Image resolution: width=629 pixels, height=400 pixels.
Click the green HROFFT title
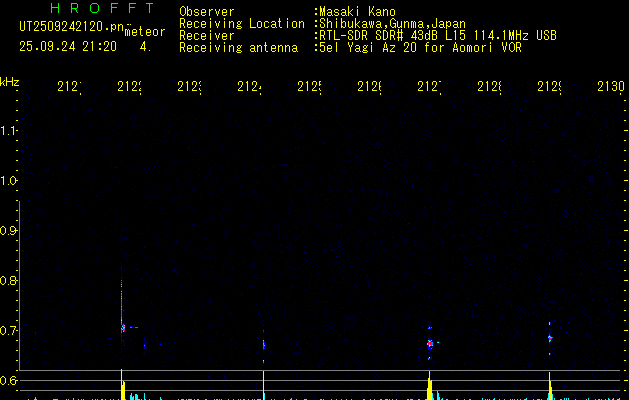[x=102, y=8]
